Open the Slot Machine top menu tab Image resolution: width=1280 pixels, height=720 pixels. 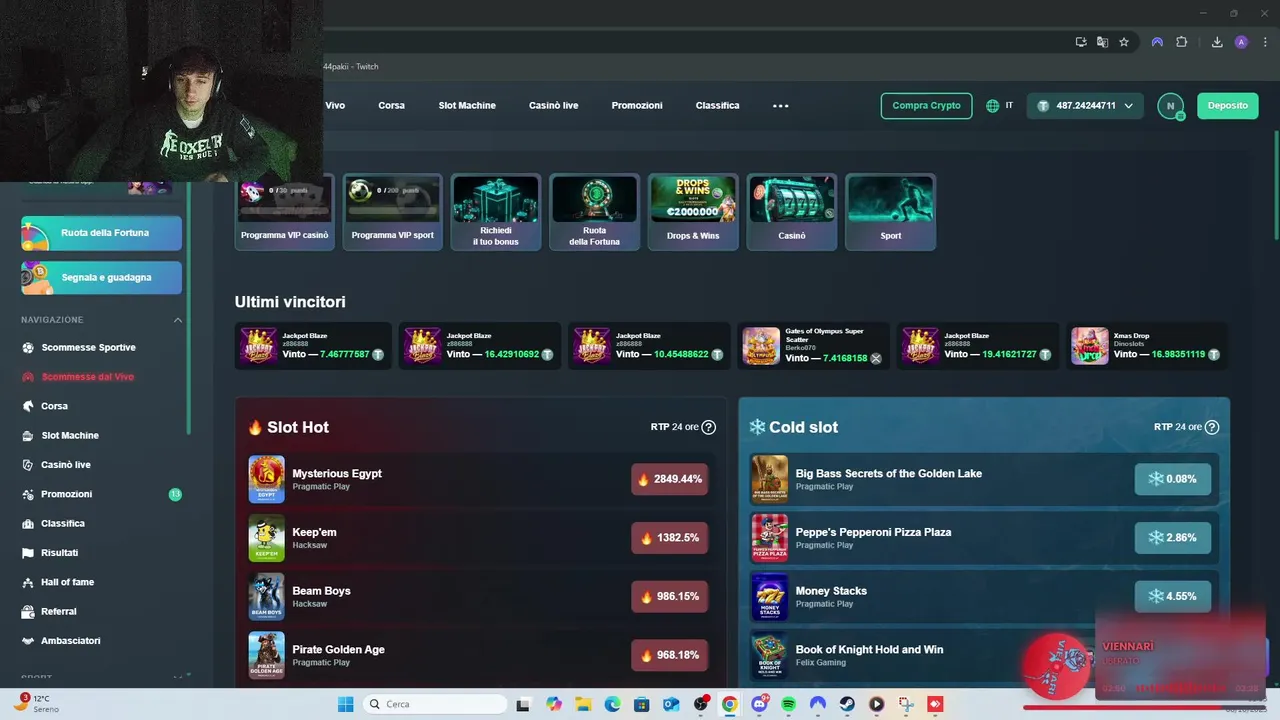[x=467, y=106]
